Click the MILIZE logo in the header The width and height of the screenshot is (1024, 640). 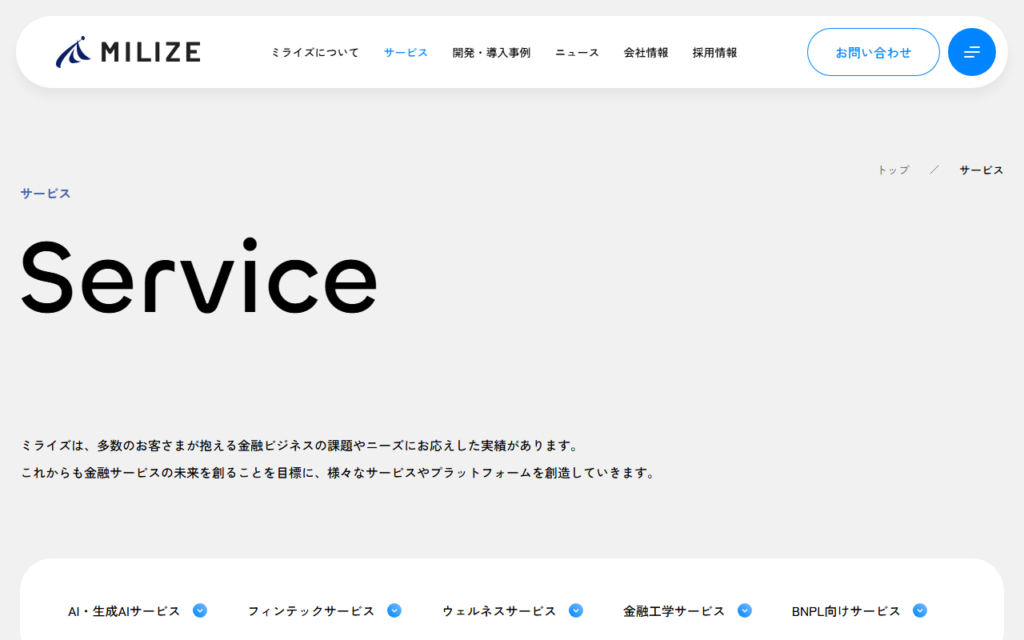pyautogui.click(x=128, y=52)
